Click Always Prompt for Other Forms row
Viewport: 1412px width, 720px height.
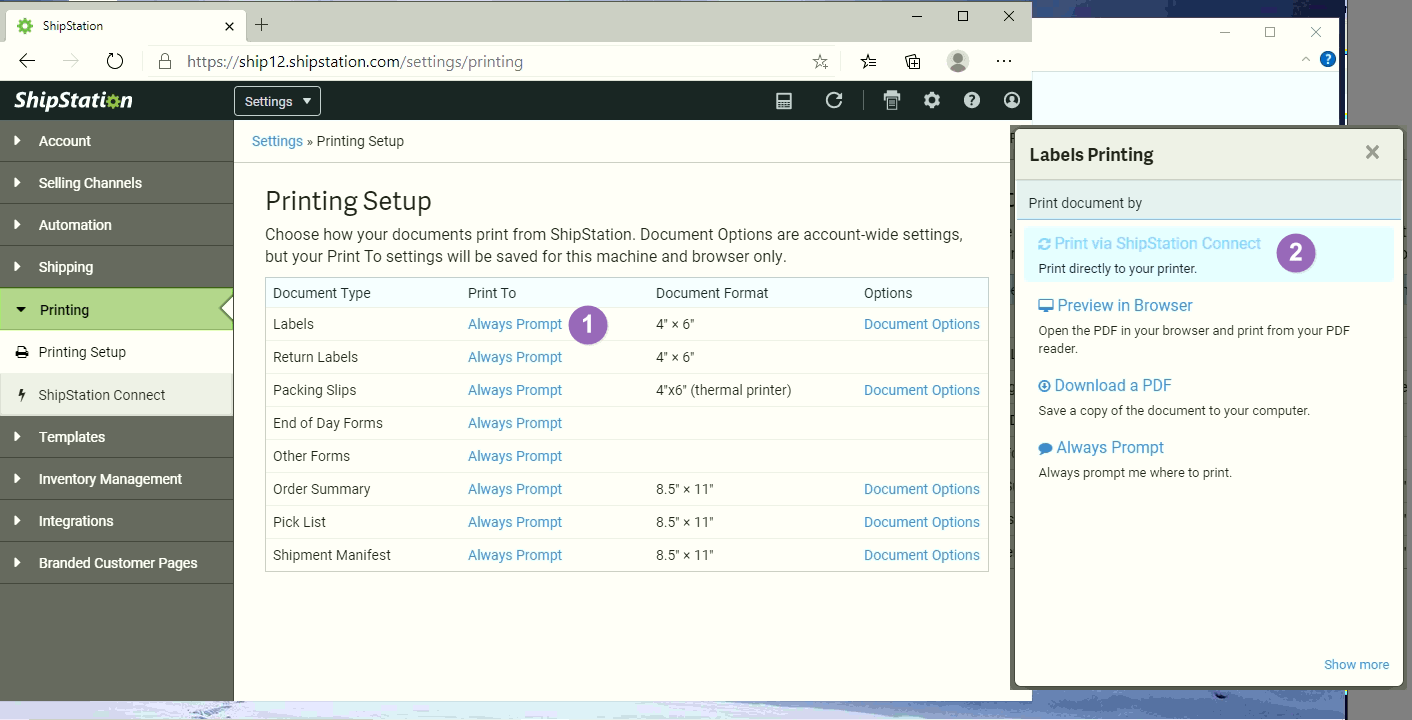click(x=515, y=456)
